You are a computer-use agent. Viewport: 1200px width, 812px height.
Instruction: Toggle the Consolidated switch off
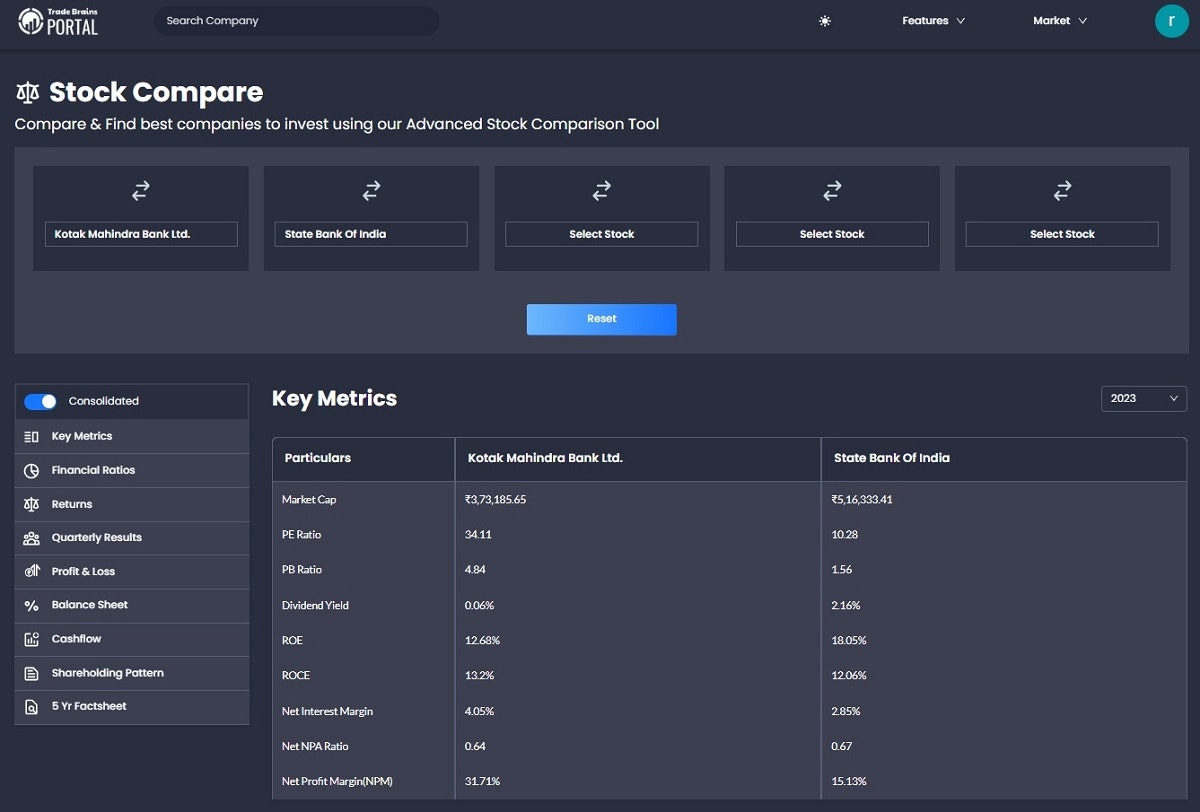click(x=41, y=401)
